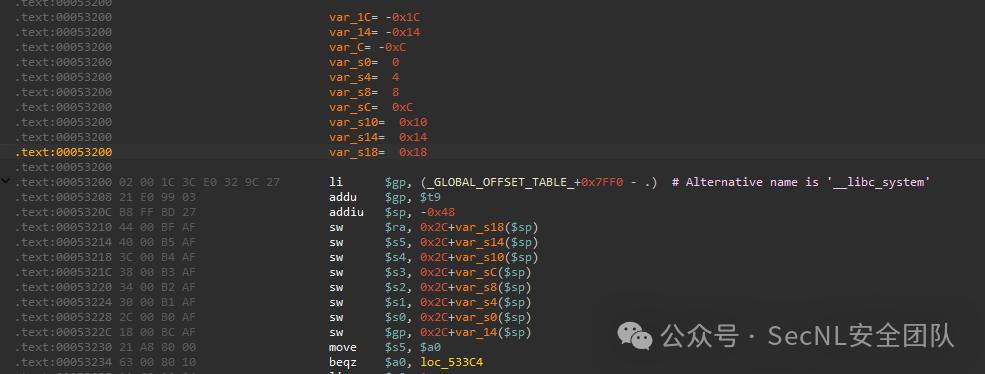Select opcode bytes 44 00 BF AF
The image size is (985, 374).
click(158, 227)
